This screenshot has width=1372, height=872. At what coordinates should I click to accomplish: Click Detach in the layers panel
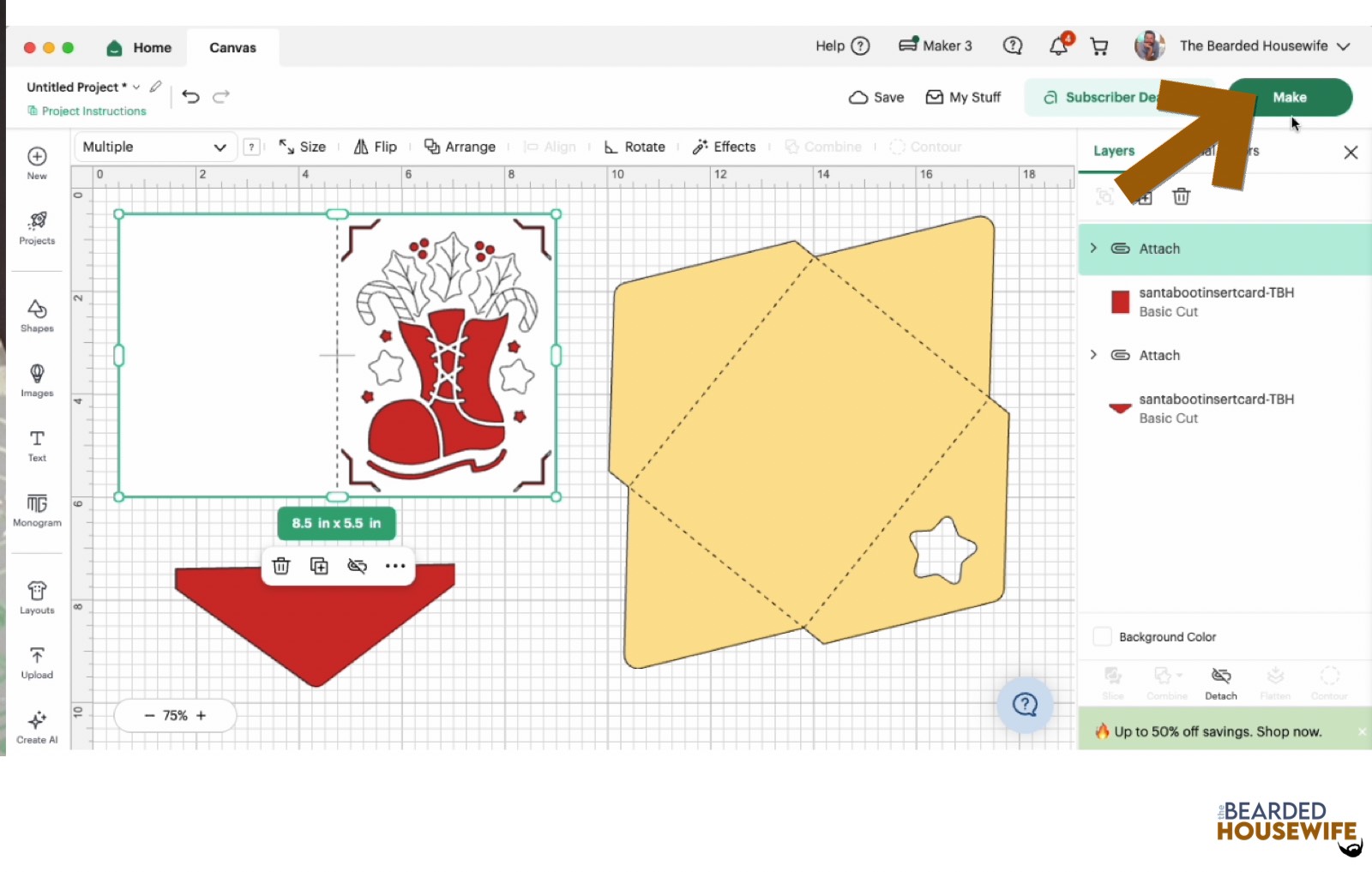(x=1221, y=683)
